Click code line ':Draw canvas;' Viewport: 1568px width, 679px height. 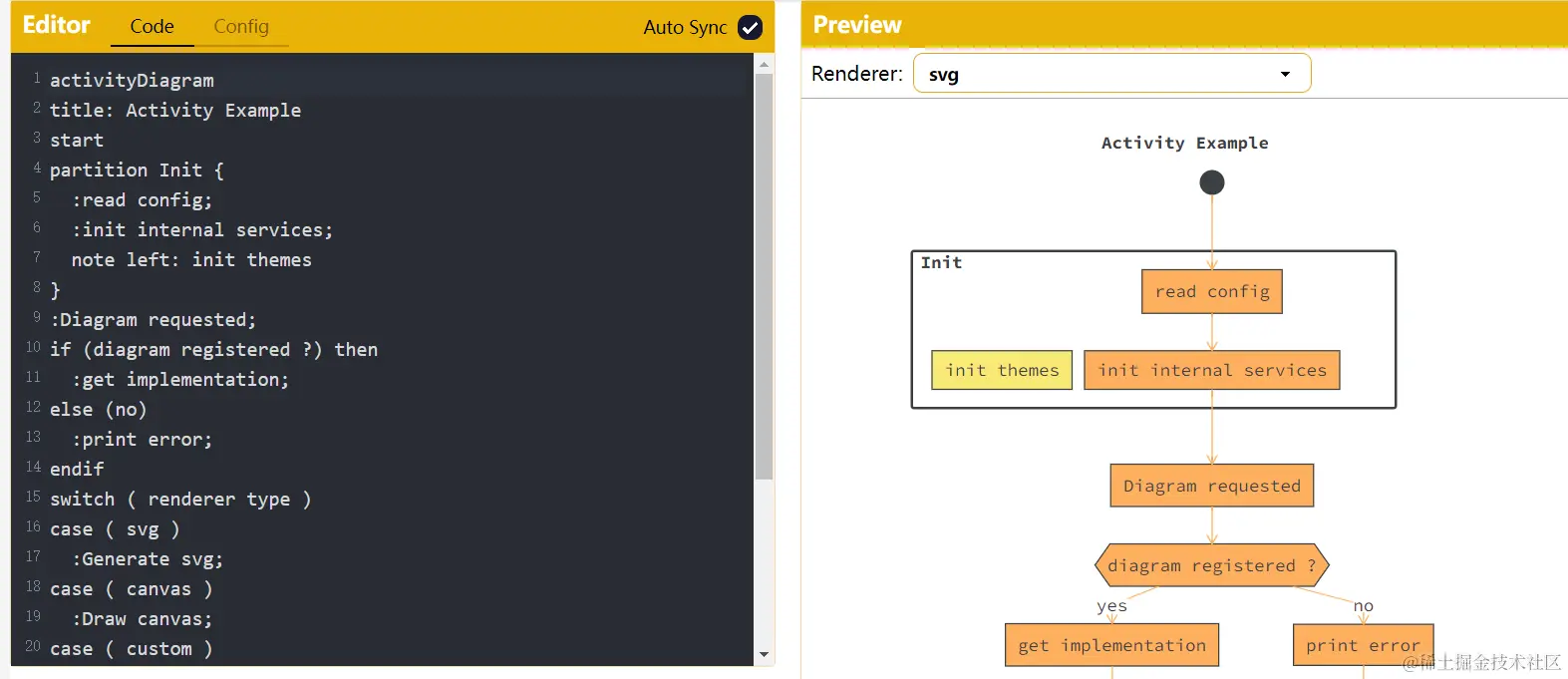(x=142, y=618)
